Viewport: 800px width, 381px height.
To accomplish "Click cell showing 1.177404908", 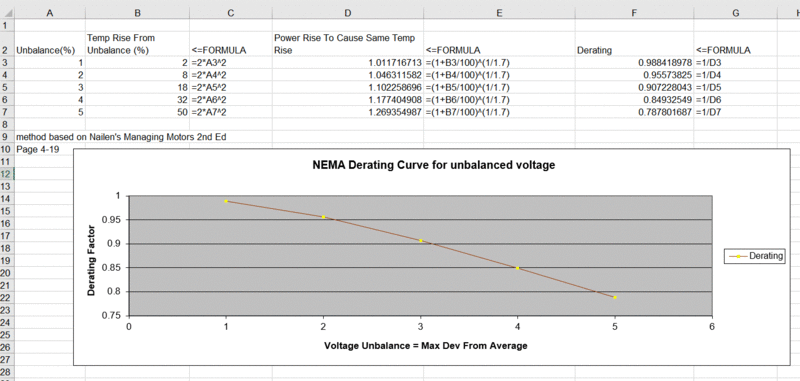I will click(x=347, y=100).
